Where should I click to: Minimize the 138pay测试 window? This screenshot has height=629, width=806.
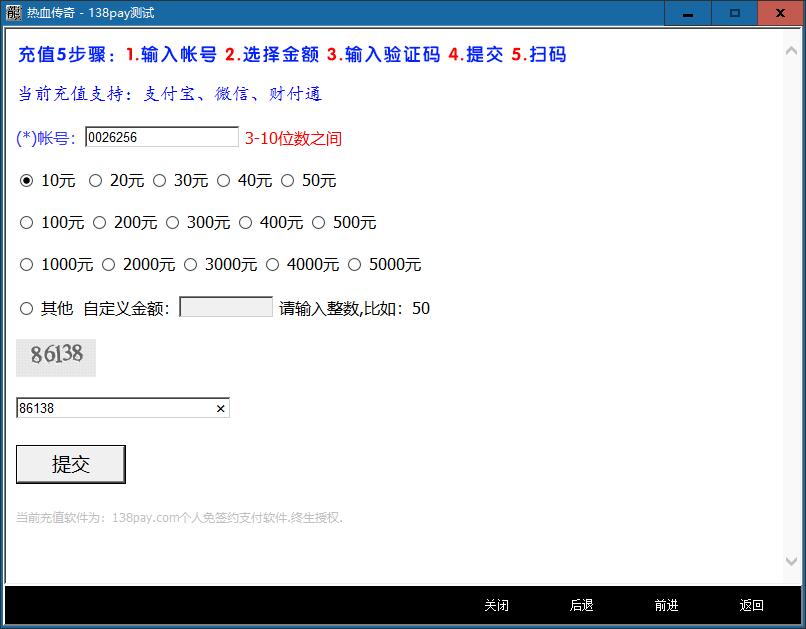[x=688, y=13]
